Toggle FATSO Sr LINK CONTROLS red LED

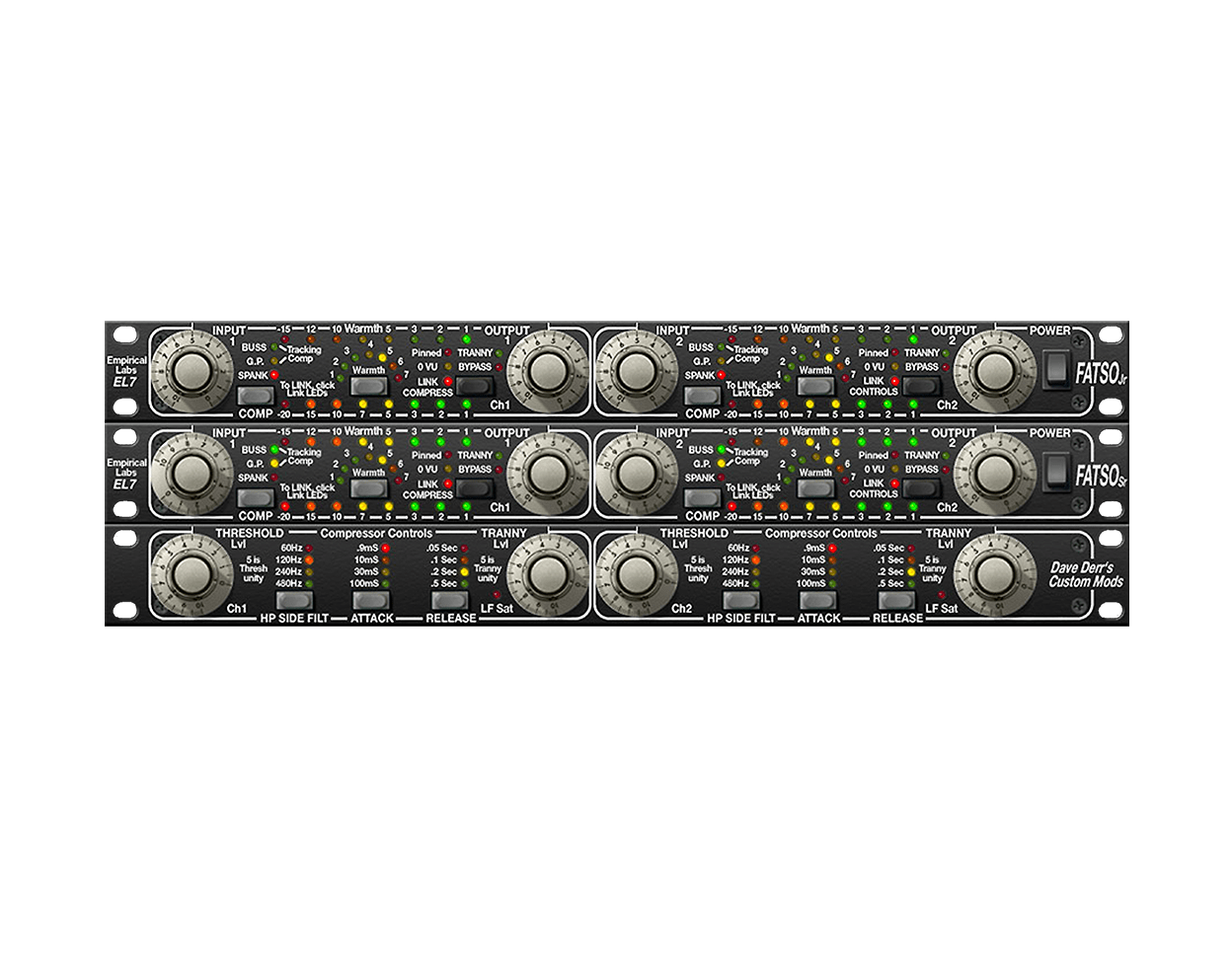coord(894,483)
